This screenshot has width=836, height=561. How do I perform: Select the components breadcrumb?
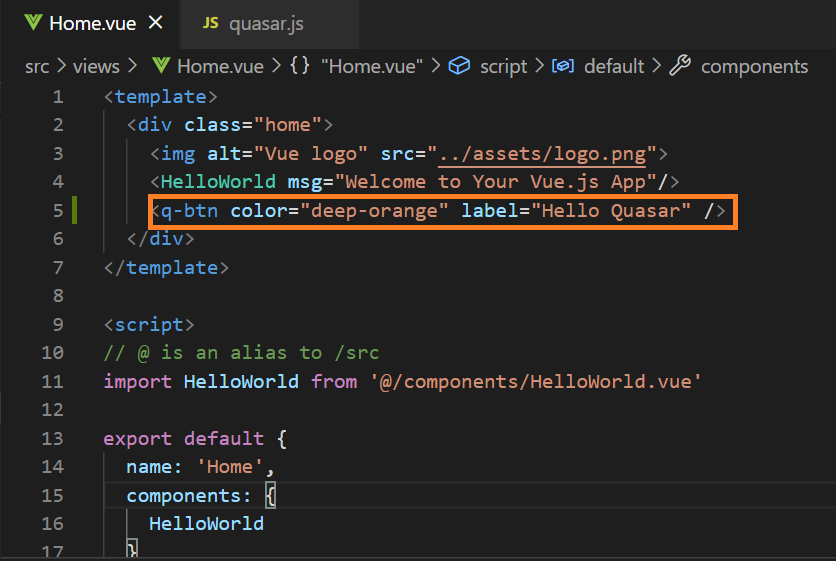(754, 67)
